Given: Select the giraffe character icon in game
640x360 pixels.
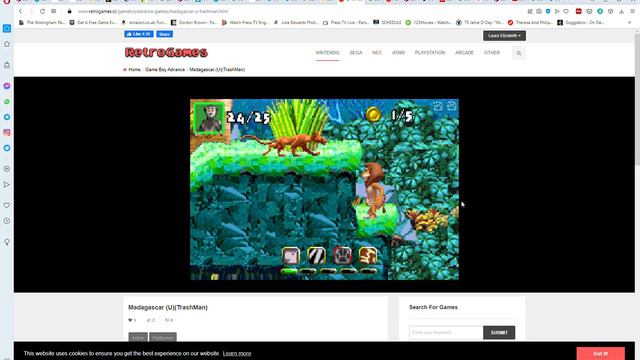Looking at the screenshot, I should pyautogui.click(x=368, y=256).
